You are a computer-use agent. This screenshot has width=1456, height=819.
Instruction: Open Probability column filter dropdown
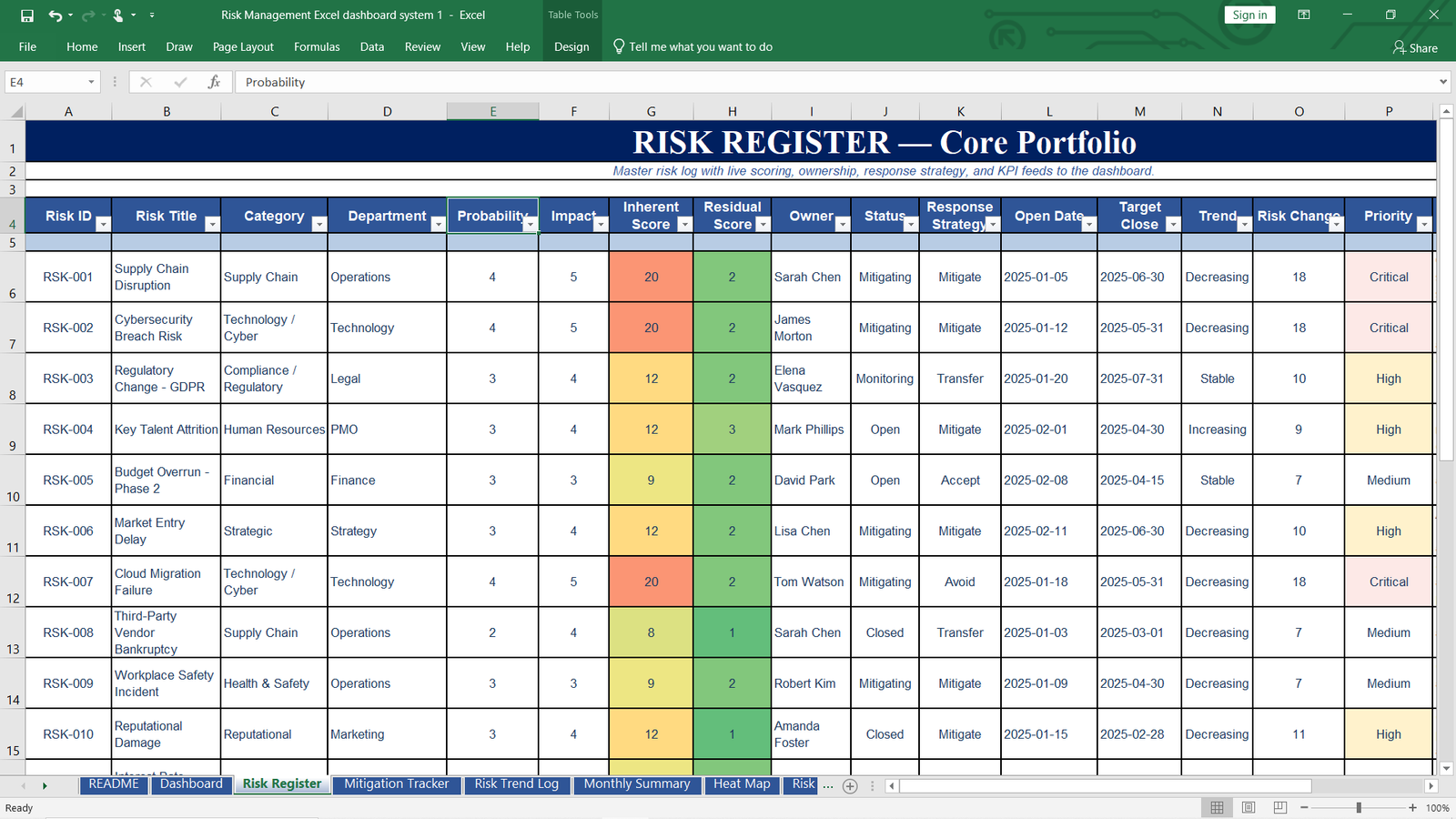click(530, 224)
